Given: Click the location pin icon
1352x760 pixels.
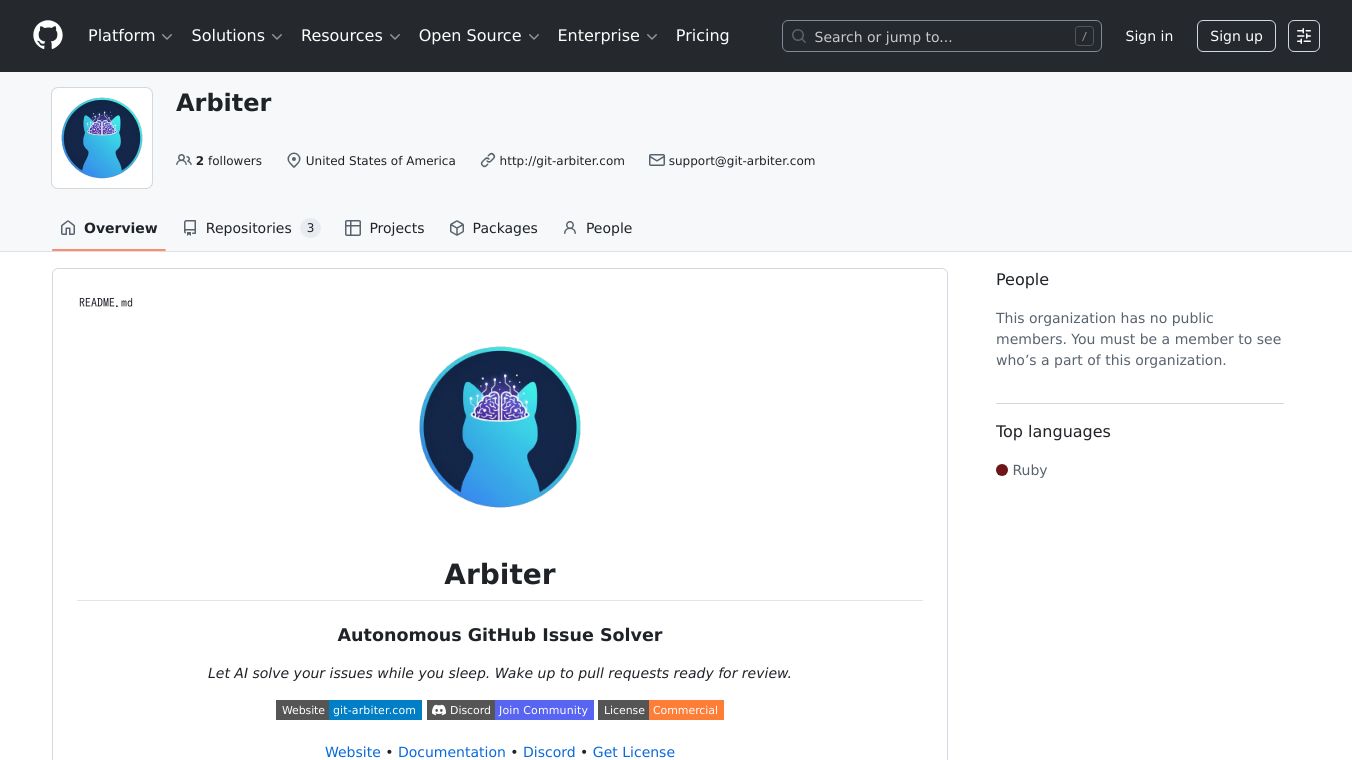Looking at the screenshot, I should click(294, 160).
